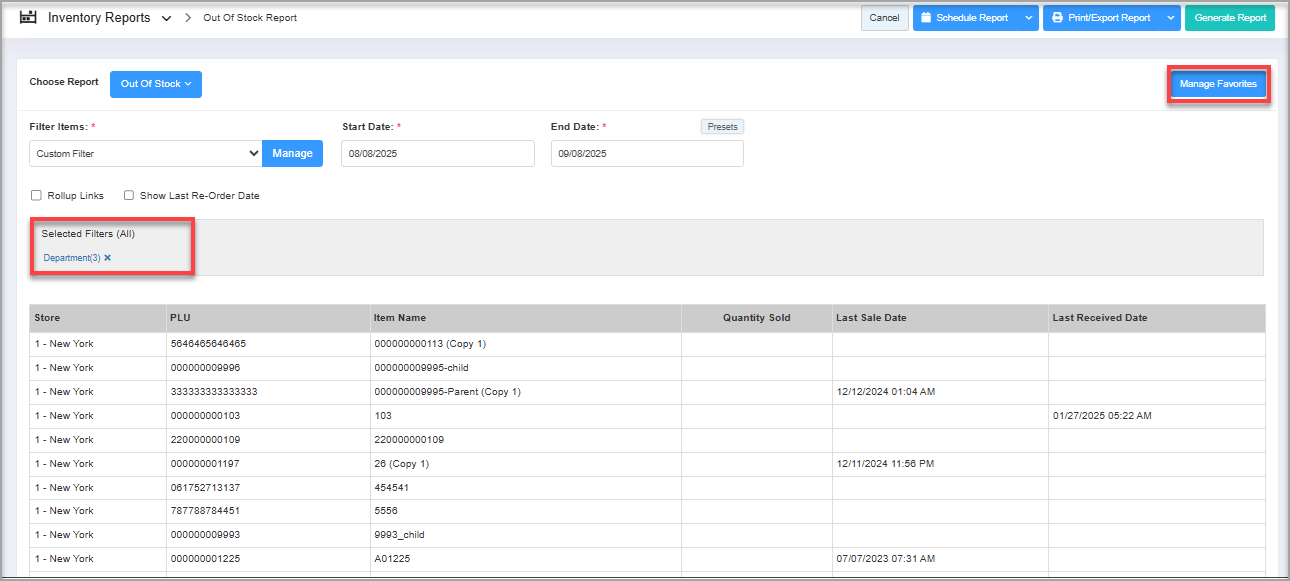Viewport: 1290px width, 581px height.
Task: Click the calendar icon on Schedule Report
Action: tap(926, 18)
